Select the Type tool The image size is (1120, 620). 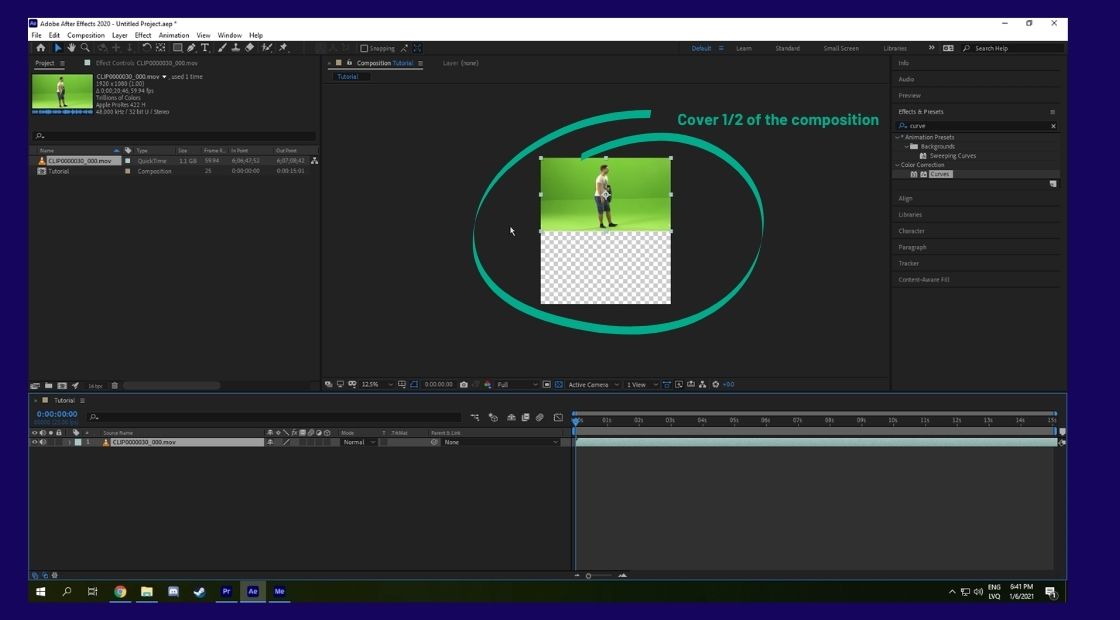(x=206, y=47)
